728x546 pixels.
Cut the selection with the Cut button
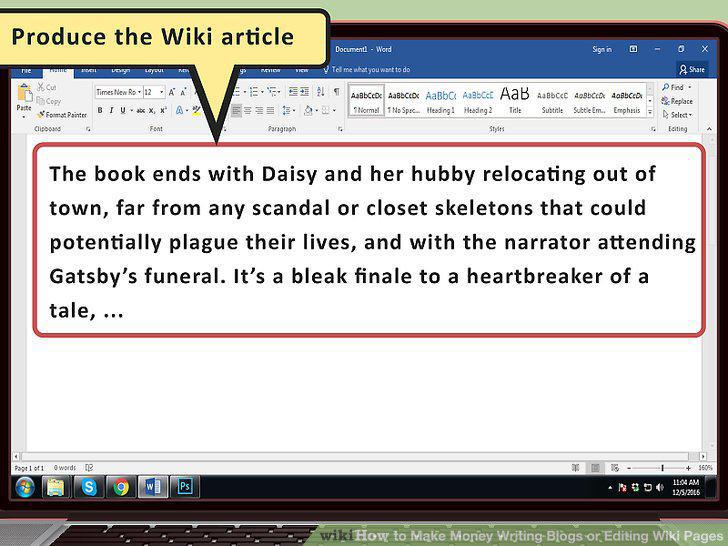tap(46, 87)
